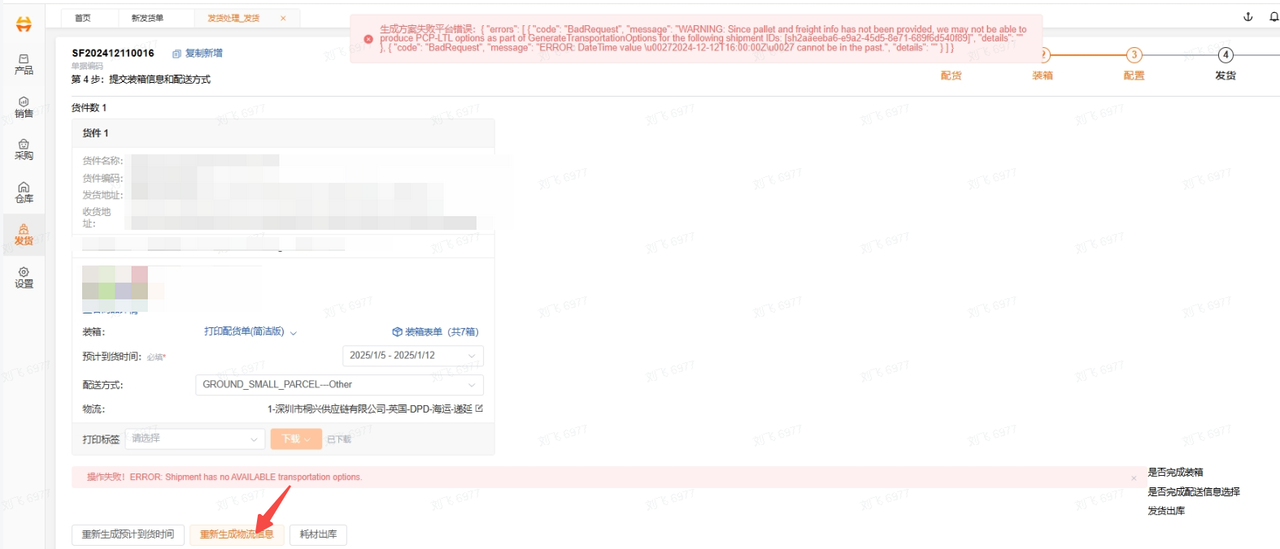Open 设置 (Settings) from the sidebar

pyautogui.click(x=24, y=277)
